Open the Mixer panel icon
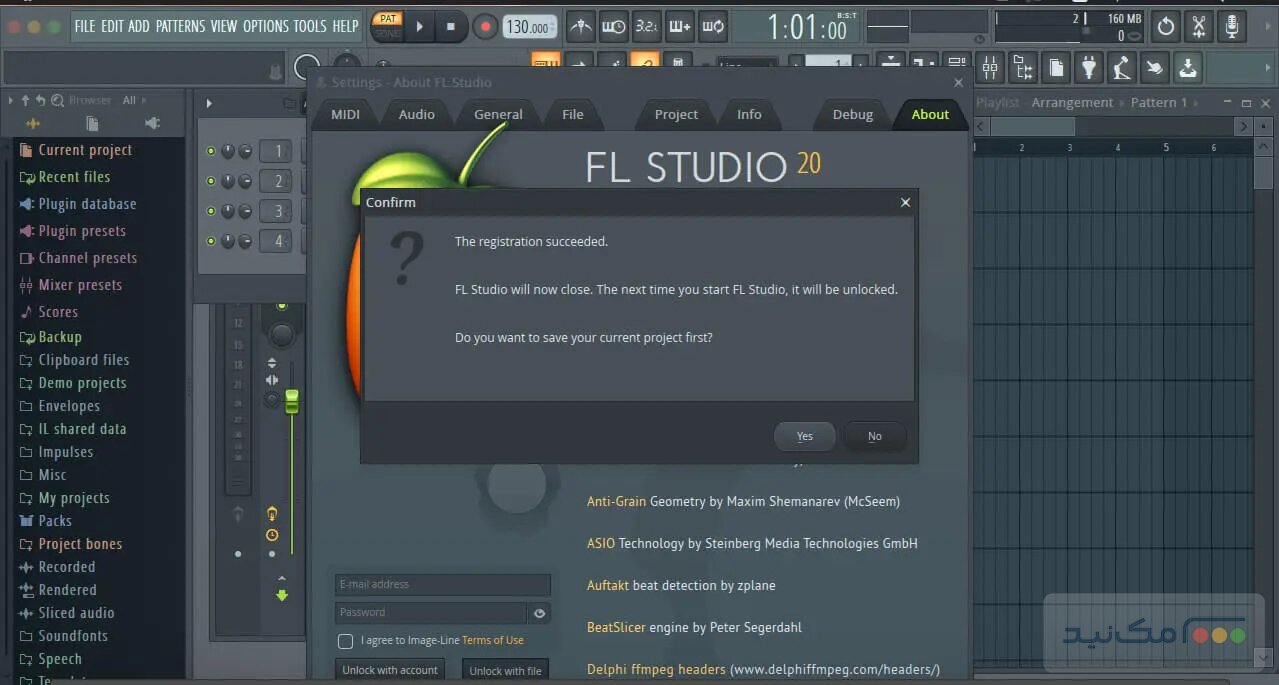This screenshot has height=685, width=1279. (990, 67)
